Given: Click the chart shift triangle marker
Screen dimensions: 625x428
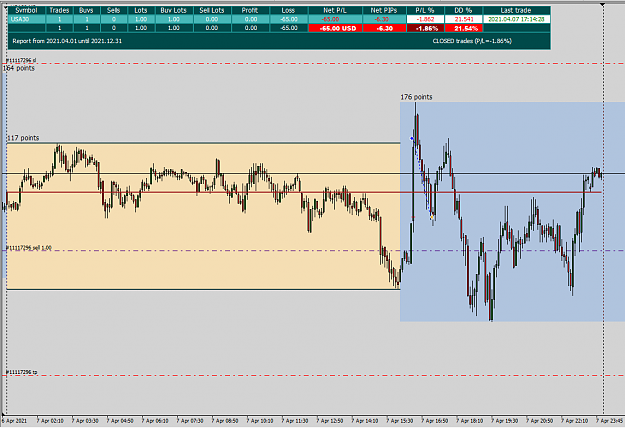Looking at the screenshot, I should click(x=603, y=4).
